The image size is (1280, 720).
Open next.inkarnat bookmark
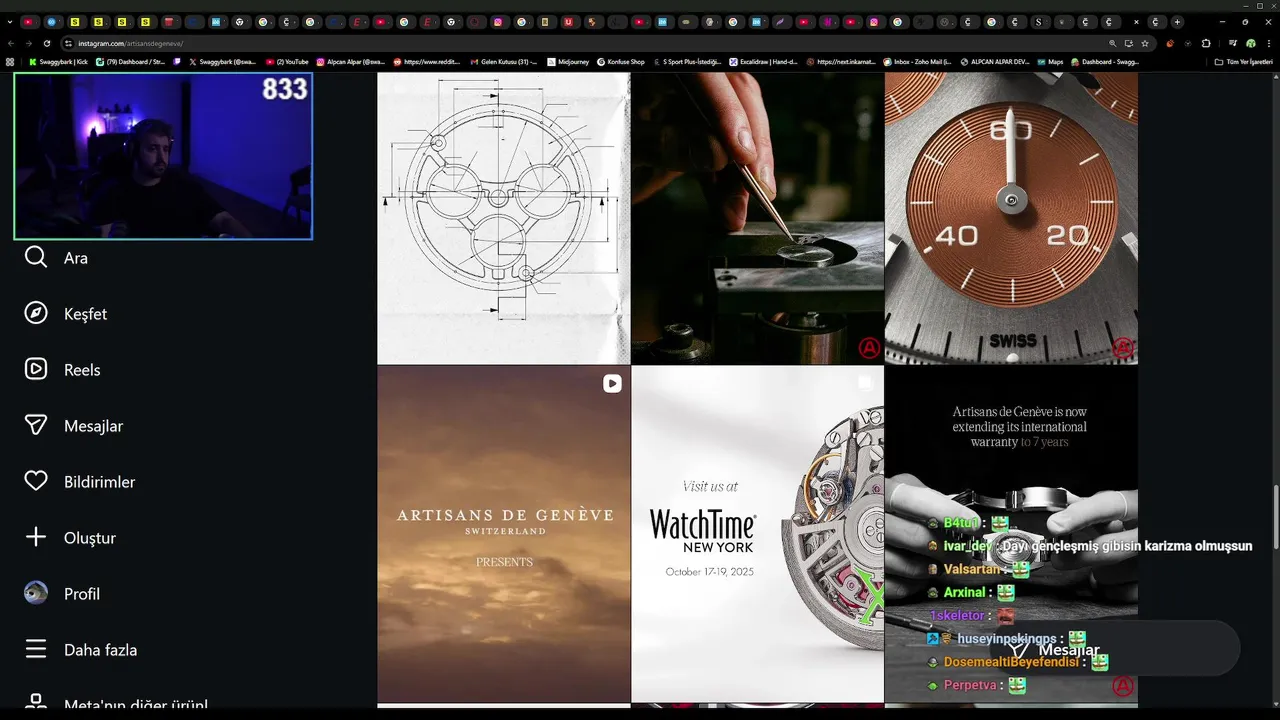click(x=841, y=62)
